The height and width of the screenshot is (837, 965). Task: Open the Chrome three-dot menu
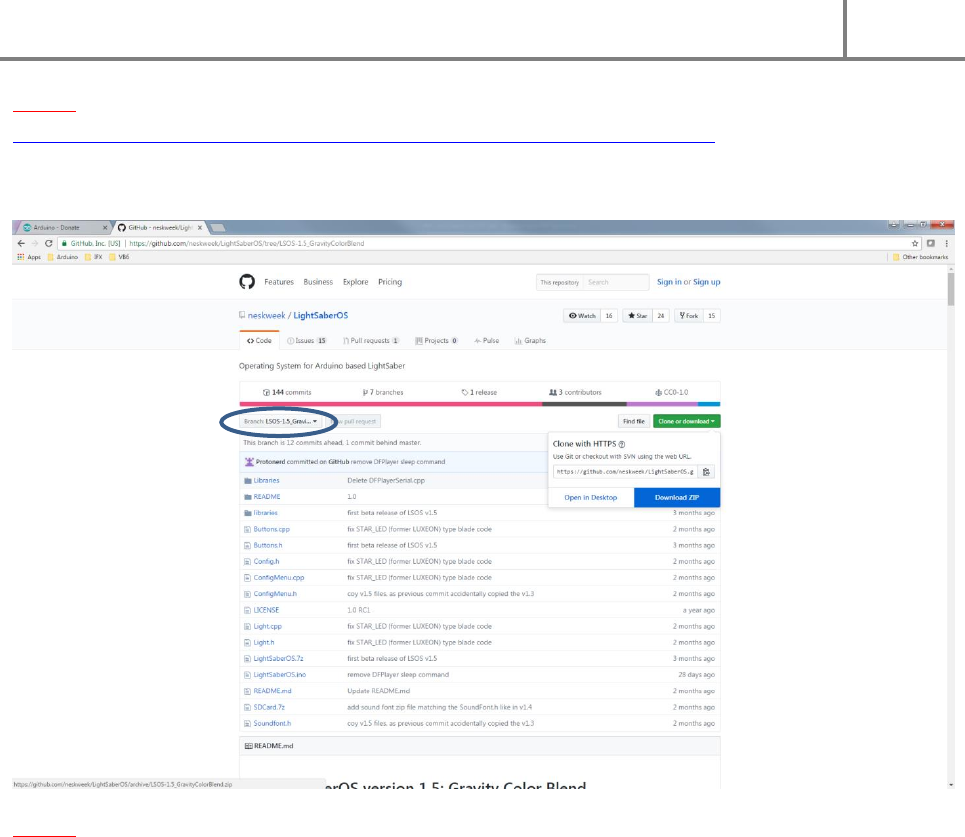pos(947,243)
